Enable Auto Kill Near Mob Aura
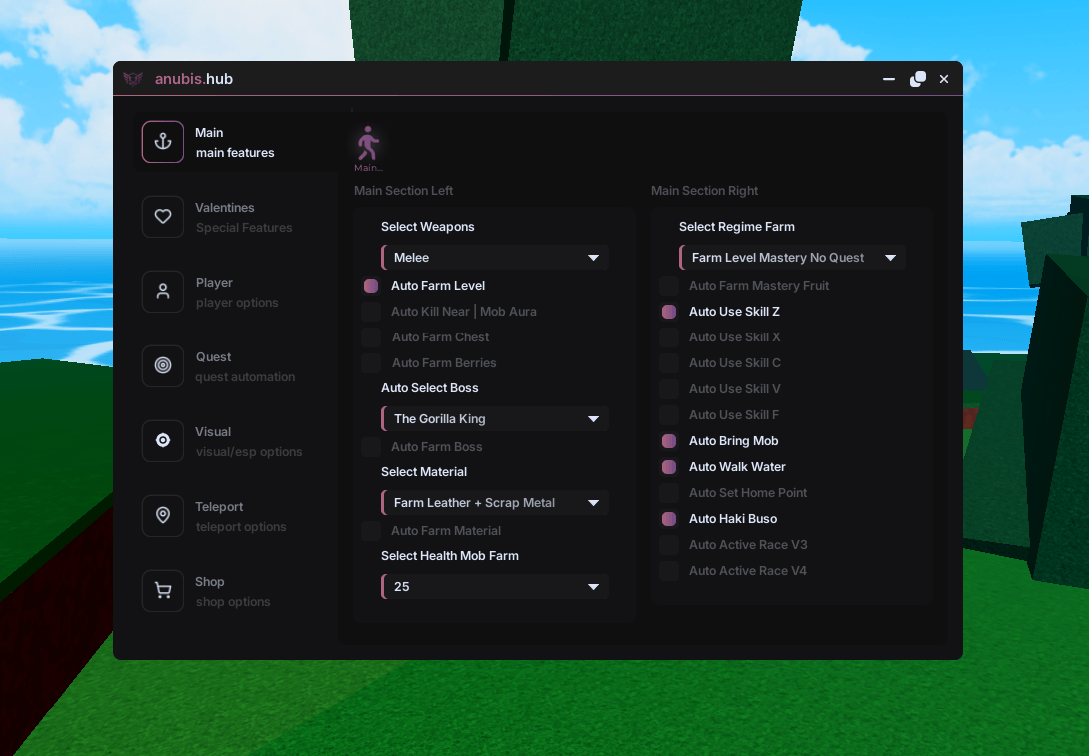The height and width of the screenshot is (756, 1089). [371, 312]
